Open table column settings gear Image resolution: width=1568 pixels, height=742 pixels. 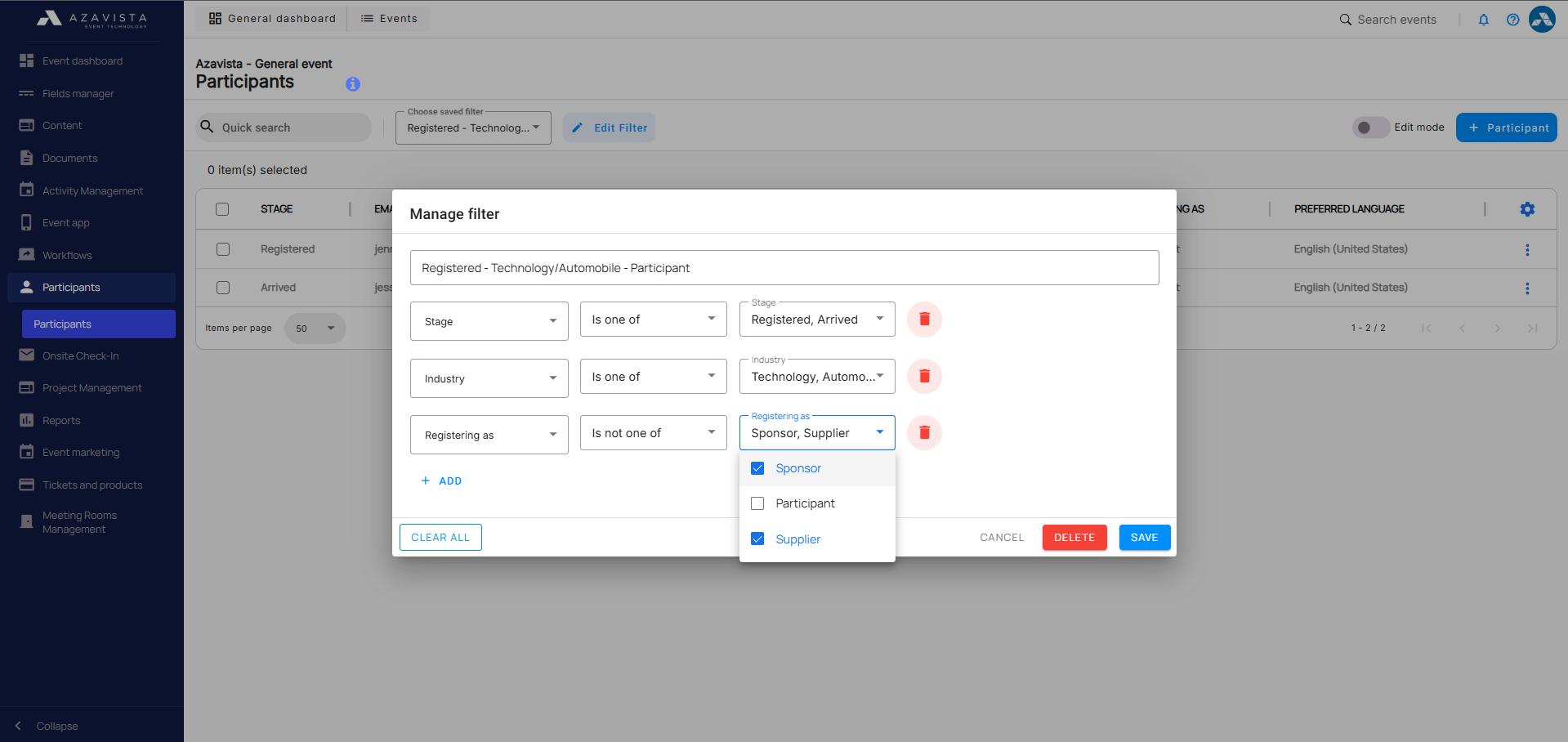pos(1527,209)
